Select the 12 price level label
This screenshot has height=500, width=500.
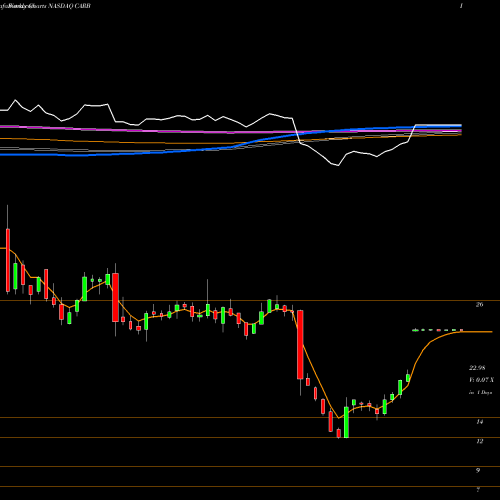coord(479,441)
